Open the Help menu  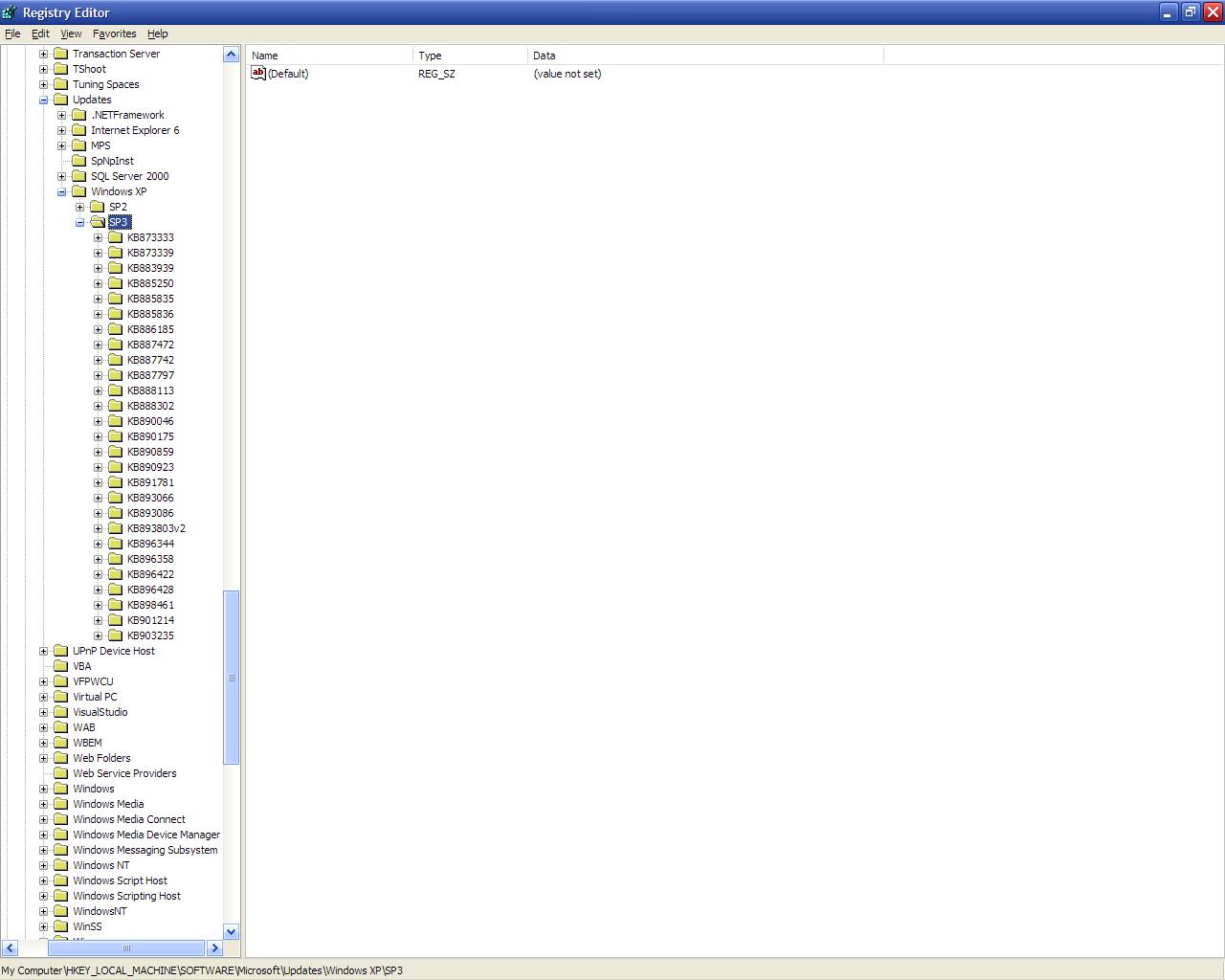pyautogui.click(x=158, y=33)
